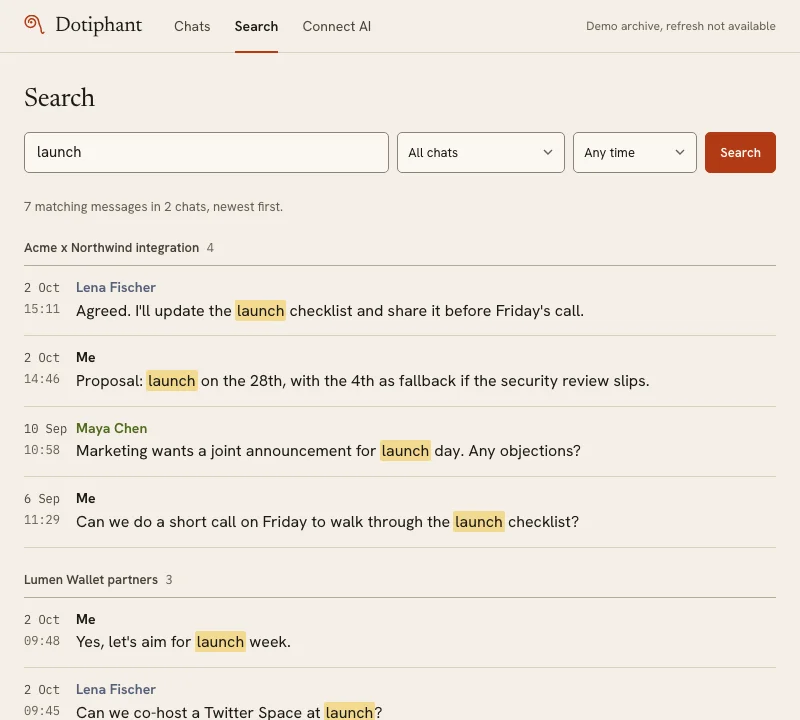Click the red Search button
Screen dimensions: 800x720
[740, 153]
